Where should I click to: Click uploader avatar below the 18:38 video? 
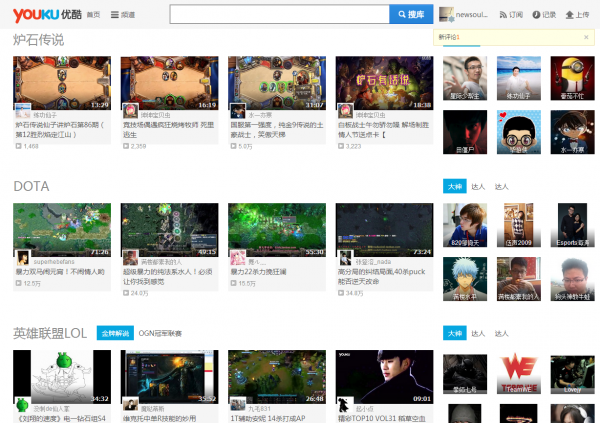point(345,111)
